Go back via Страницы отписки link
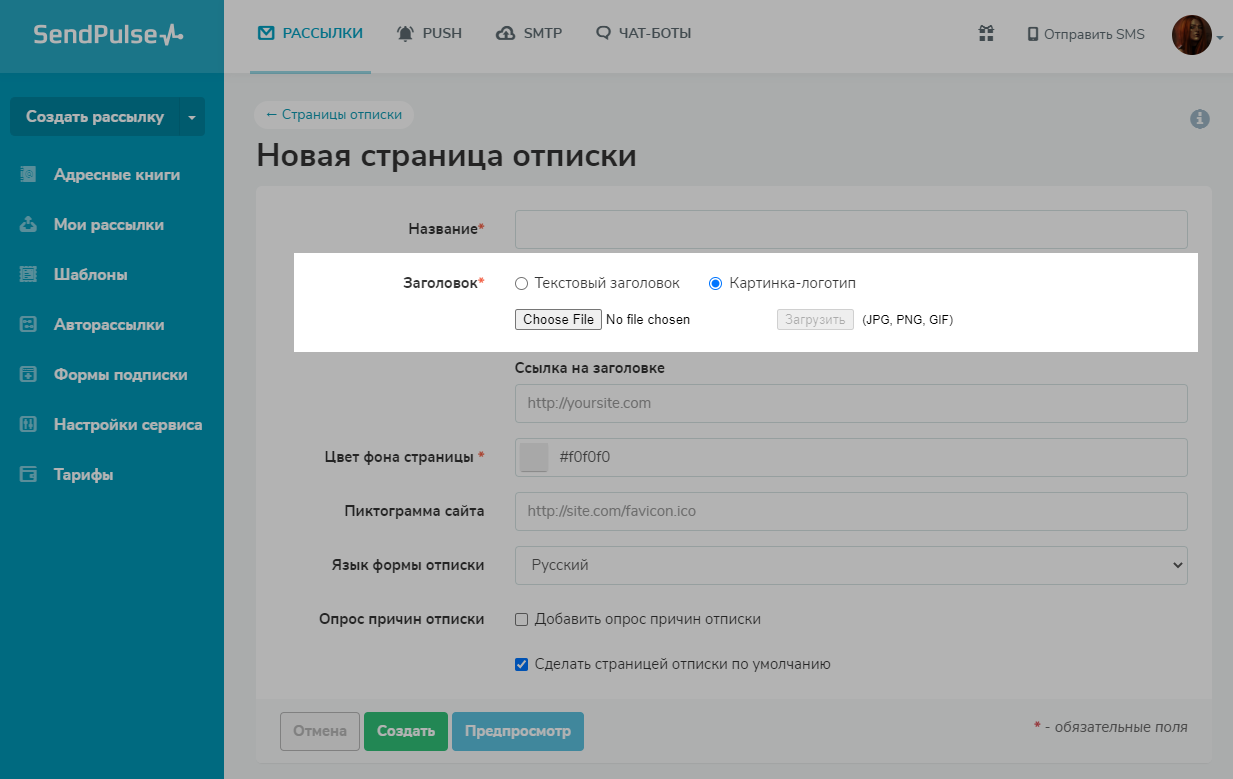 coord(334,115)
